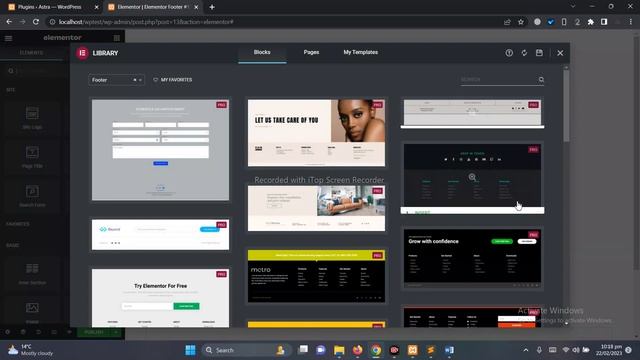The height and width of the screenshot is (360, 640).
Task: Open XAMPP from the taskbar
Action: tap(412, 350)
